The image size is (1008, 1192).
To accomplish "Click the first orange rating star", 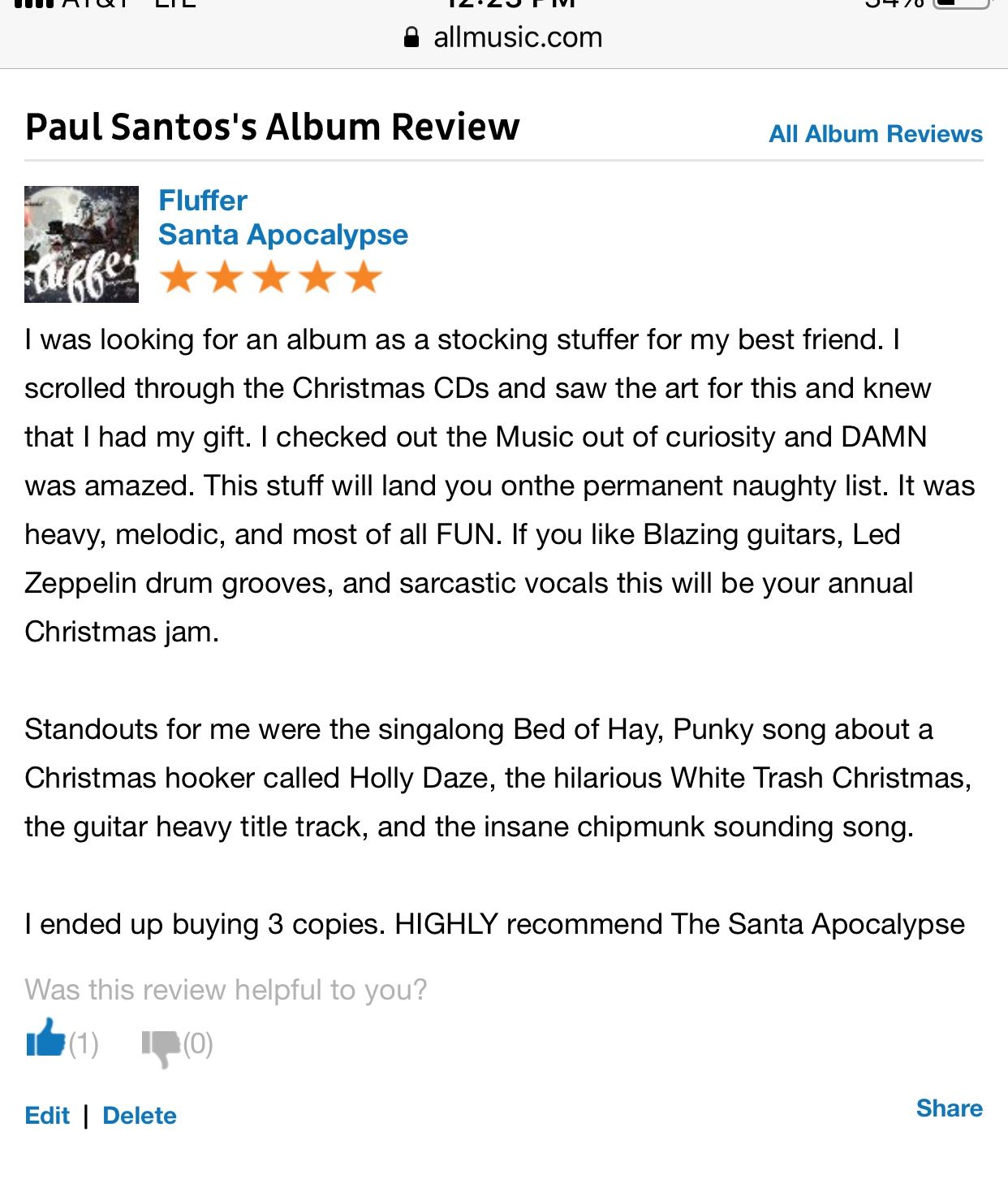I will (x=178, y=277).
